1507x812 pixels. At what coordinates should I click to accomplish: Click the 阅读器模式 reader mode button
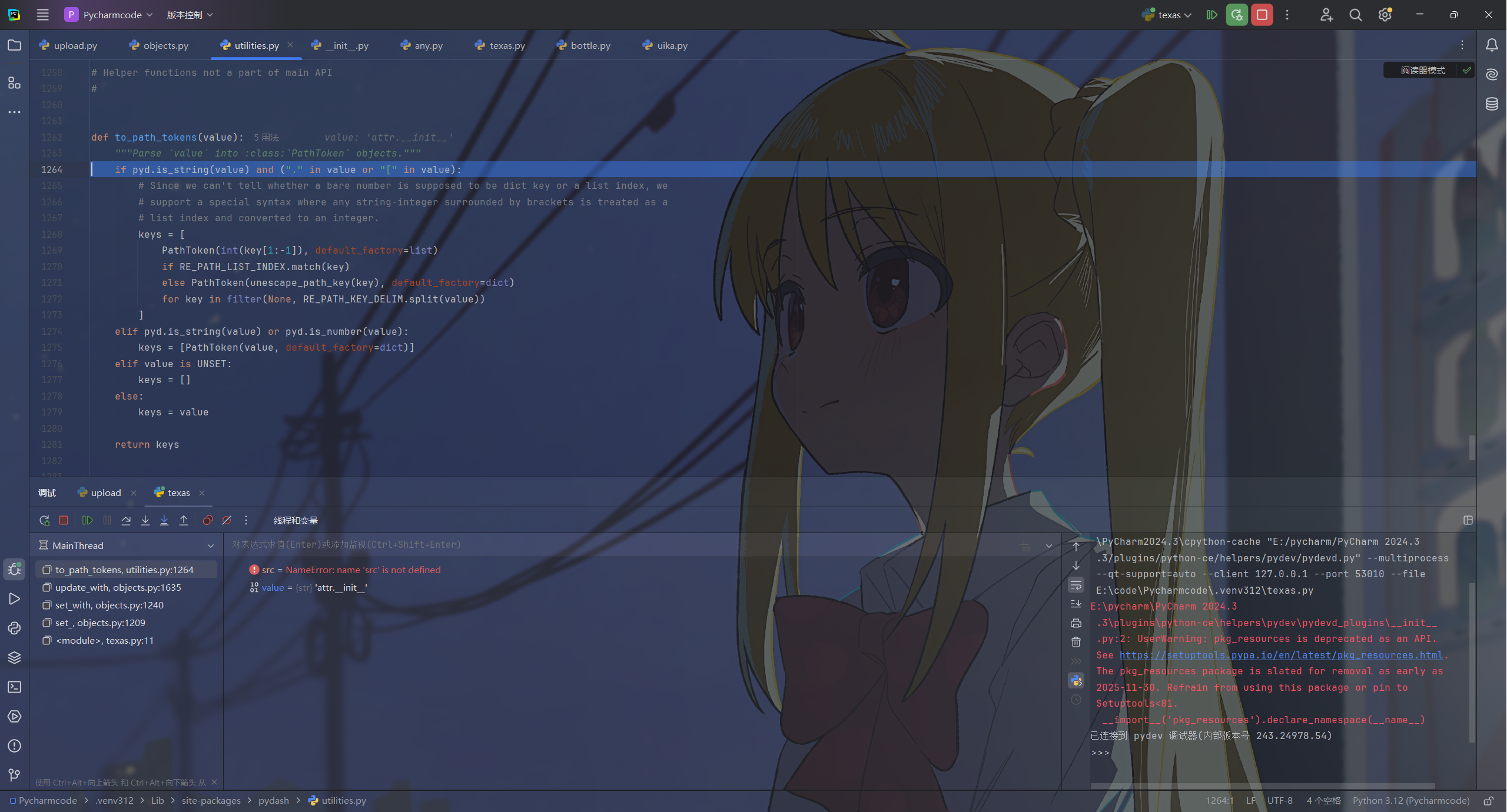click(x=1422, y=70)
